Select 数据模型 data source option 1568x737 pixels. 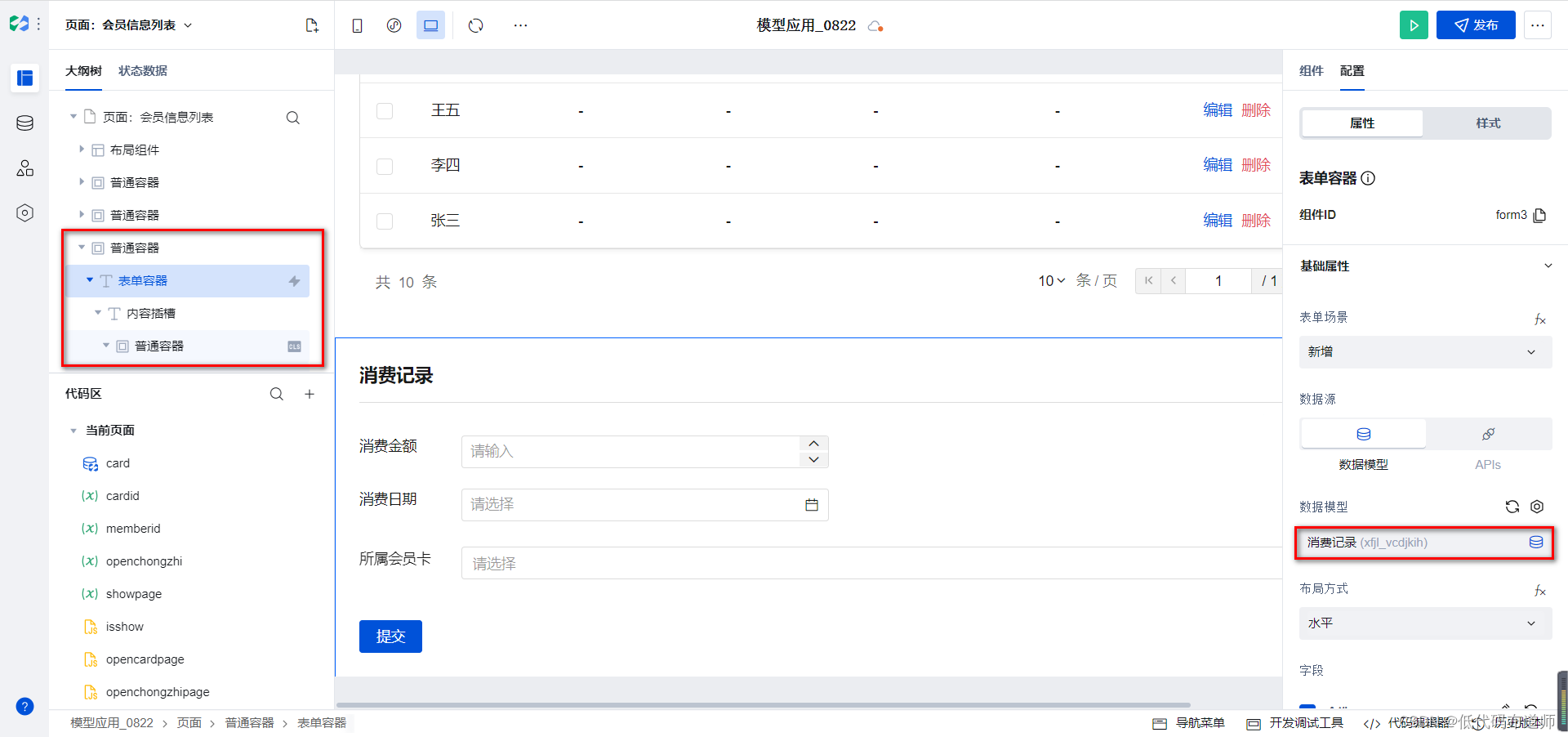pos(1363,434)
